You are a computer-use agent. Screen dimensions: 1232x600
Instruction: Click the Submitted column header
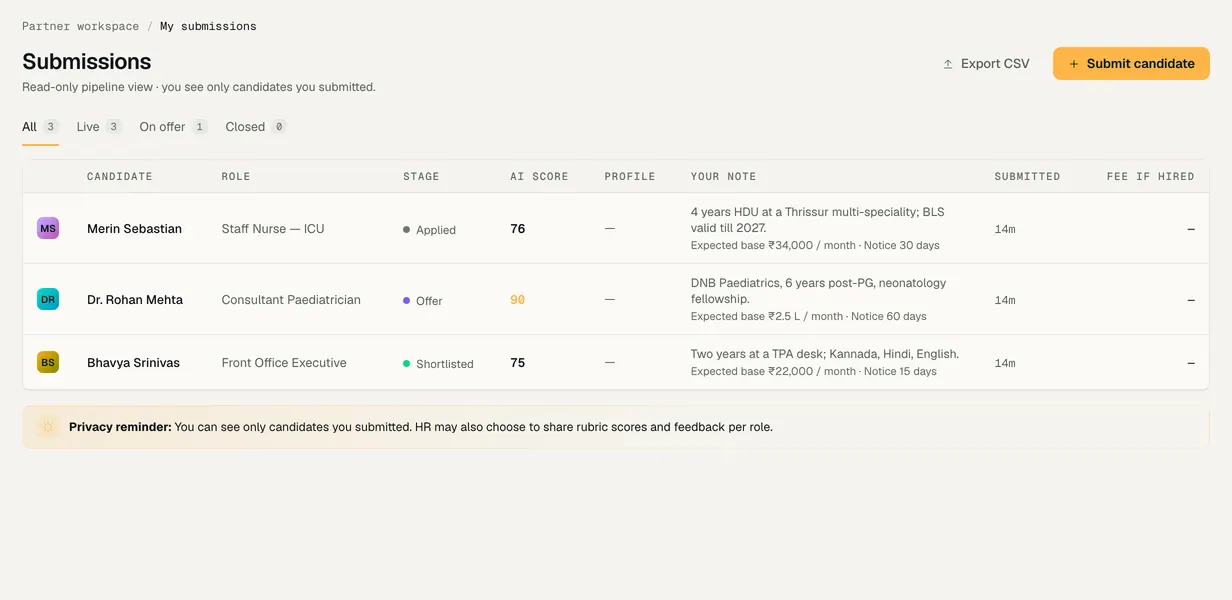1027,176
